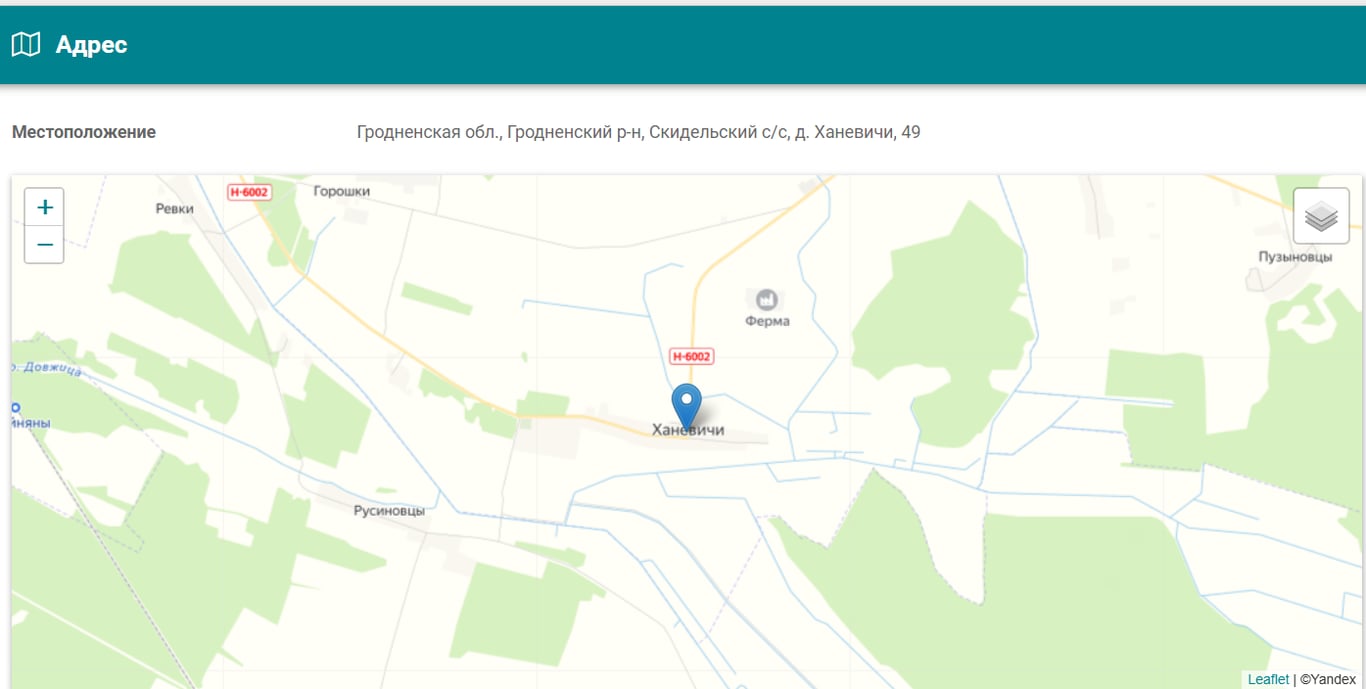
Task: Click the Ханевичи village name label
Action: (688, 430)
